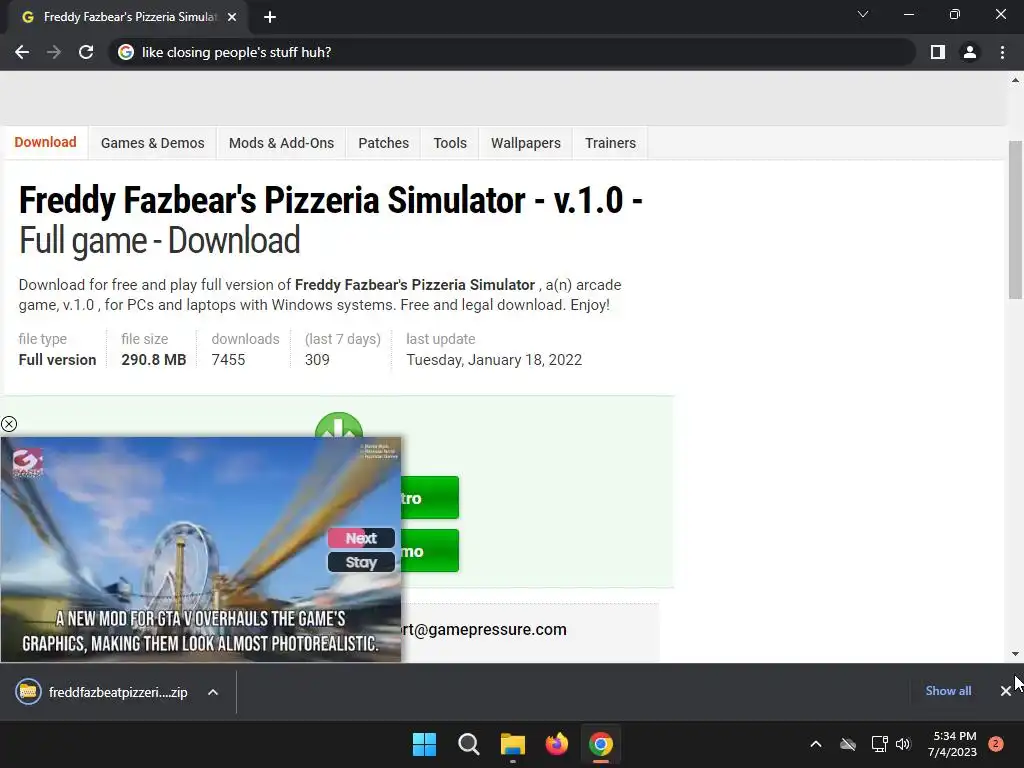Open a new browser tab
1024x768 pixels.
tap(270, 17)
